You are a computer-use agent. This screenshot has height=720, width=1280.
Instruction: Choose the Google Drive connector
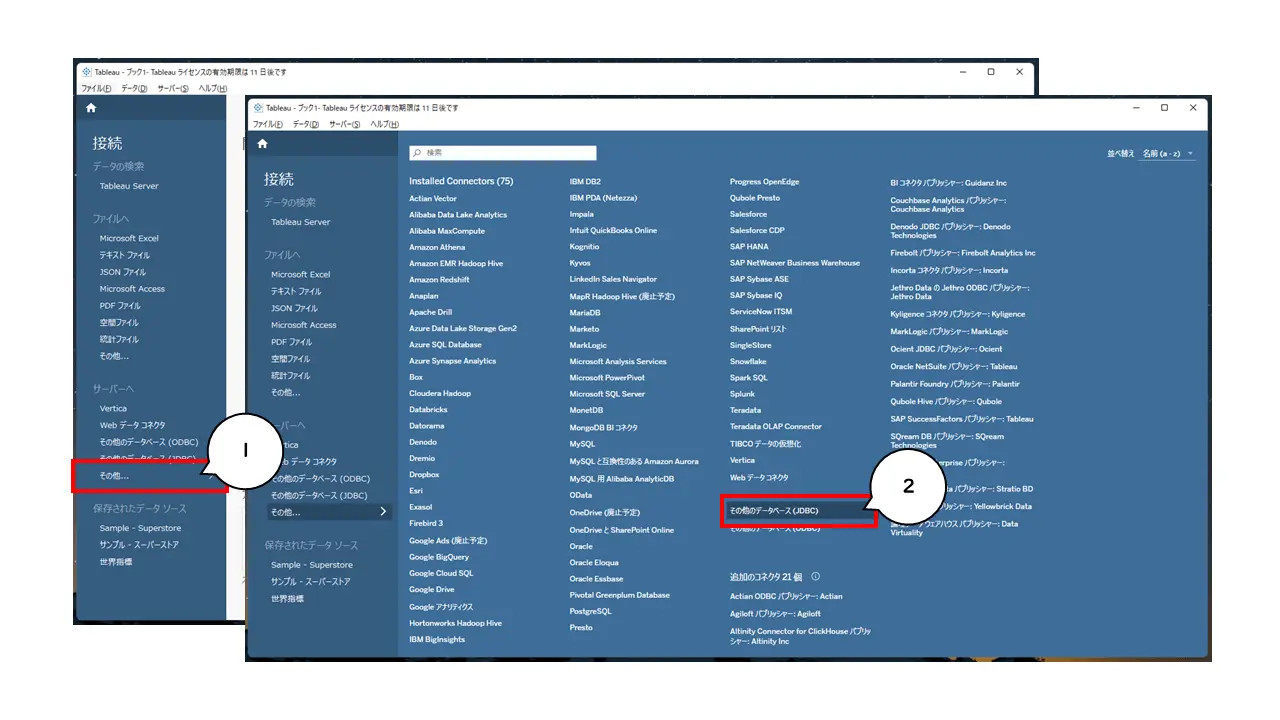coord(432,590)
